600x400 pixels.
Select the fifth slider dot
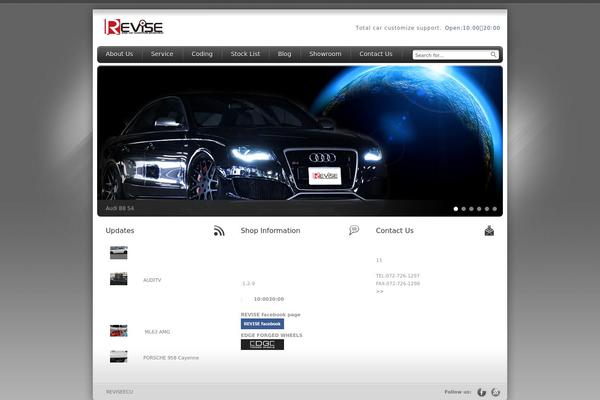[487, 209]
